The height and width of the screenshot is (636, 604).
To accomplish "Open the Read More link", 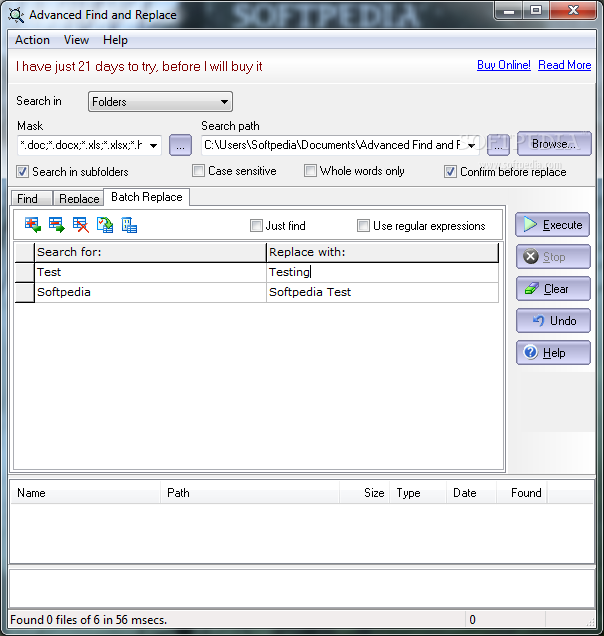I will (564, 65).
